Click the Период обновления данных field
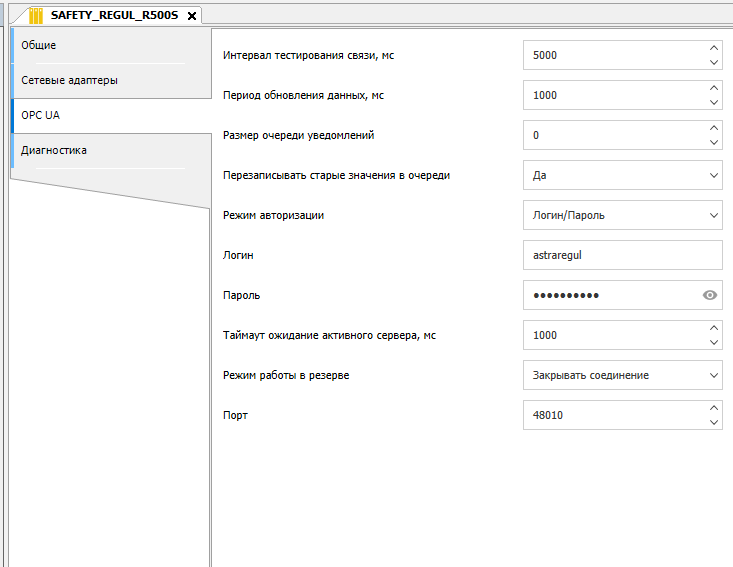The image size is (733, 567). coord(612,95)
